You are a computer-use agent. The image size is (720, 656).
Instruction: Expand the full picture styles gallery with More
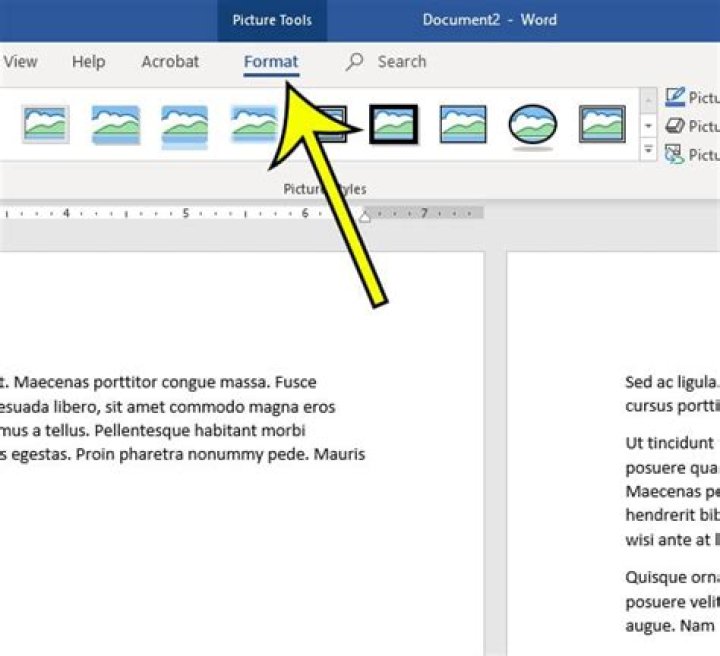[x=648, y=149]
